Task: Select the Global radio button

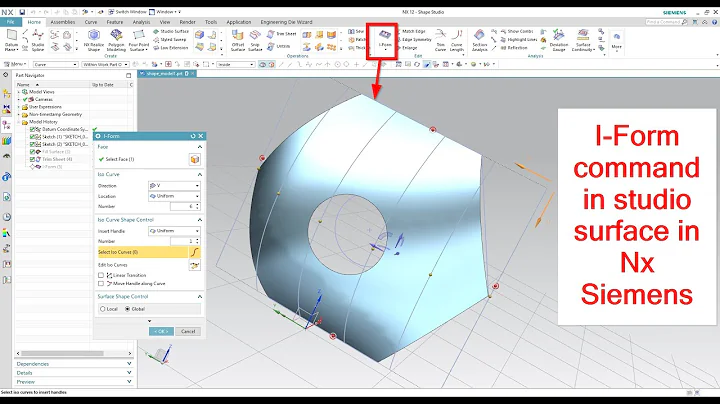Action: point(128,309)
